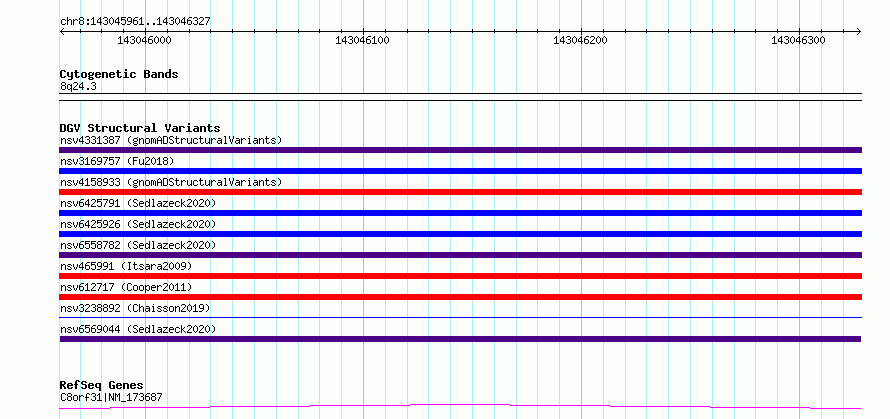The image size is (890, 419).
Task: Click the blue bar under nsv3169757
Action: 460,171
